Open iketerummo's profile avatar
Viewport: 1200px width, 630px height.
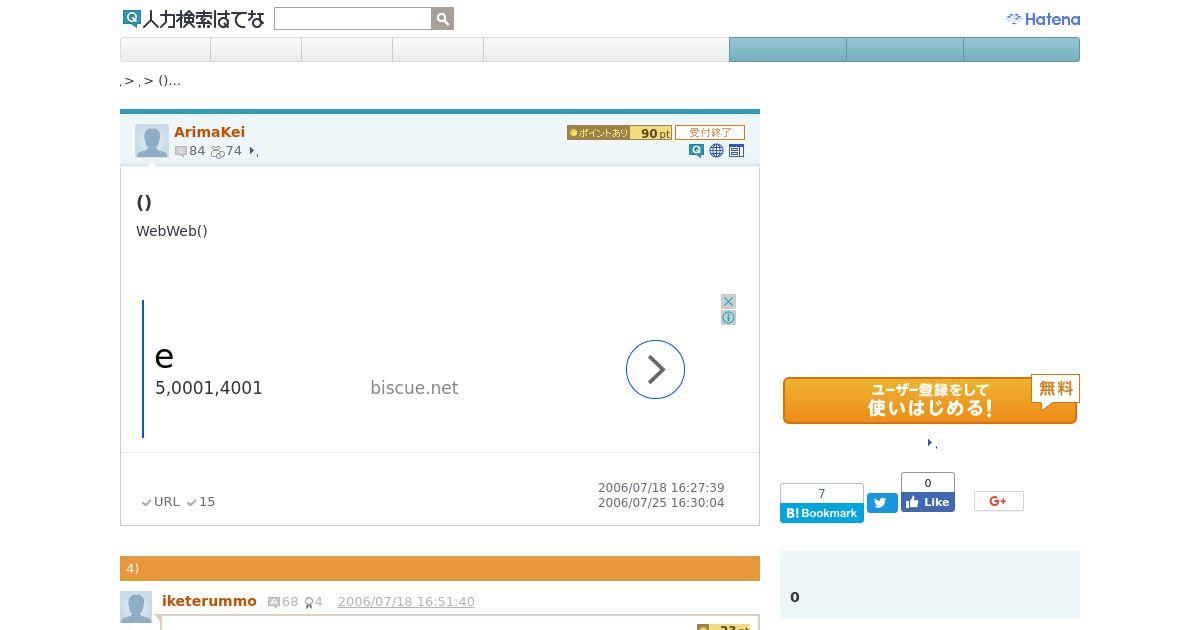pyautogui.click(x=136, y=607)
